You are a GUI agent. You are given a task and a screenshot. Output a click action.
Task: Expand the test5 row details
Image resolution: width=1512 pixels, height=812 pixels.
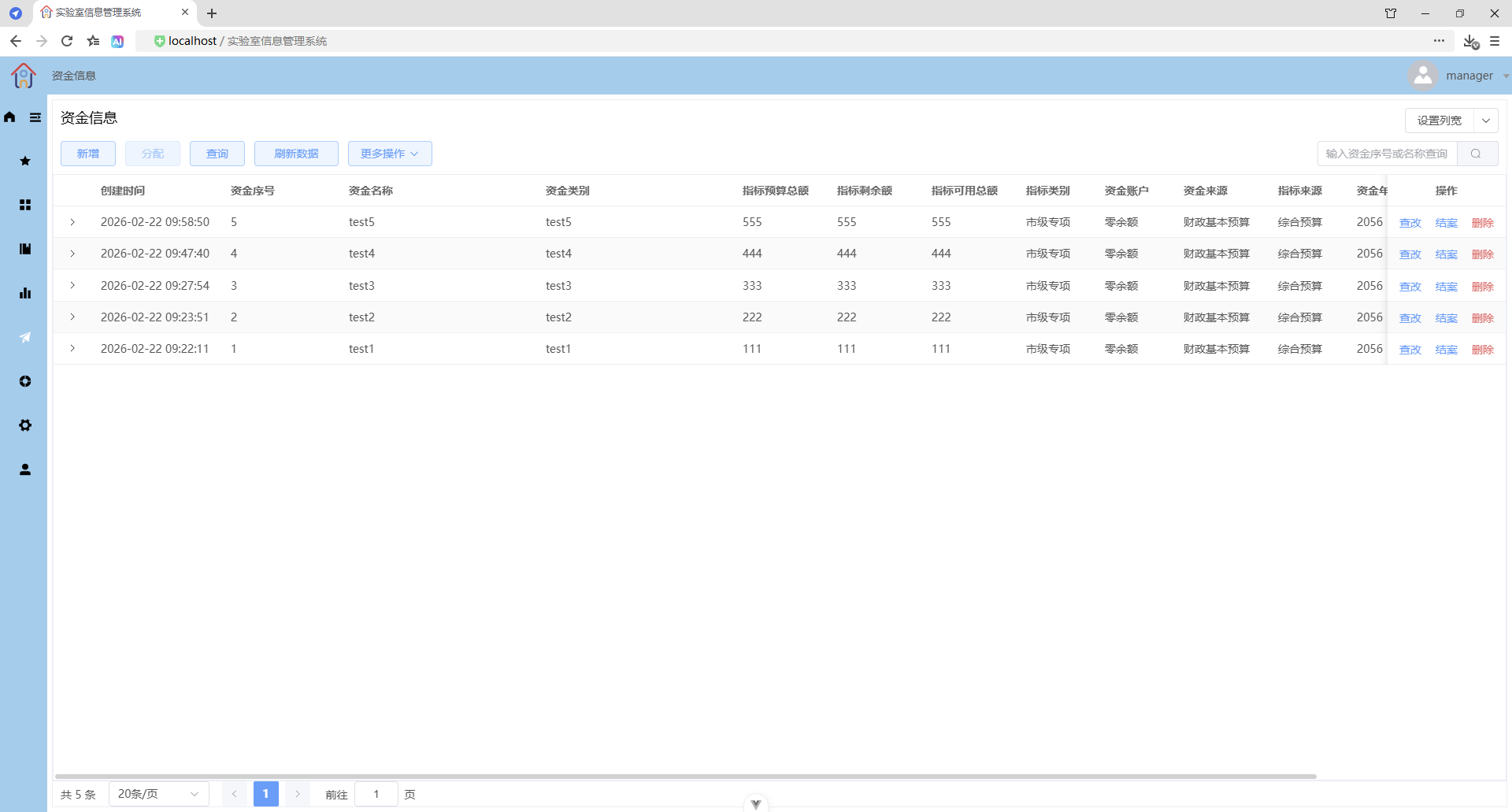click(x=72, y=222)
